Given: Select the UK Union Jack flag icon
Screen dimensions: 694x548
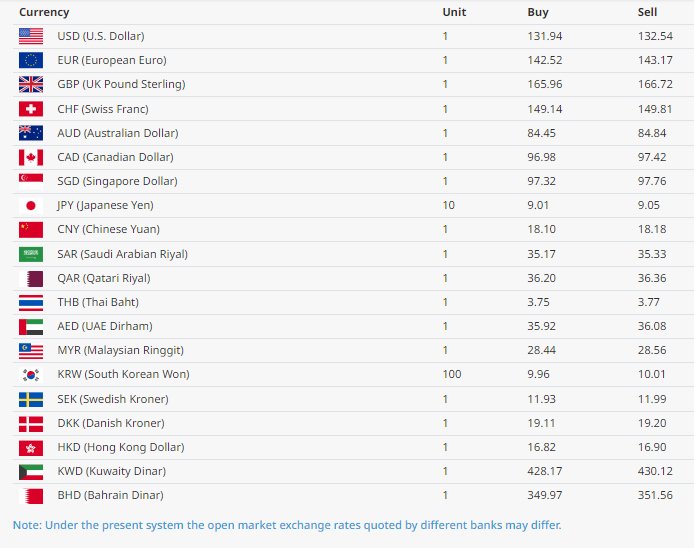Looking at the screenshot, I should tap(31, 84).
